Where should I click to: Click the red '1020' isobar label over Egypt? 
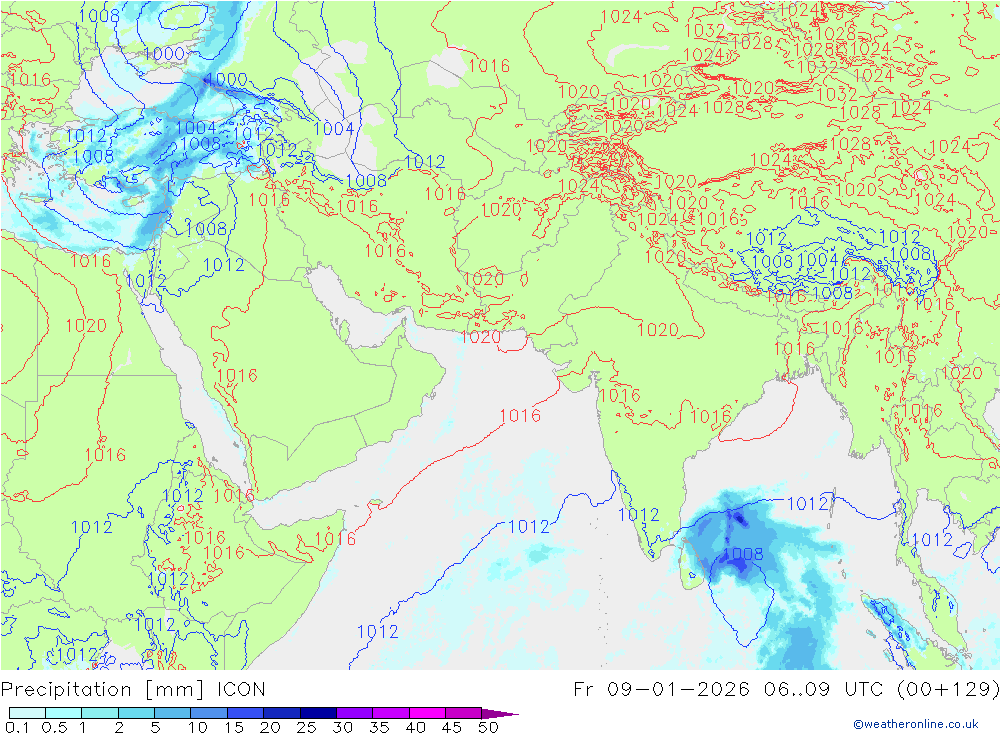[86, 325]
